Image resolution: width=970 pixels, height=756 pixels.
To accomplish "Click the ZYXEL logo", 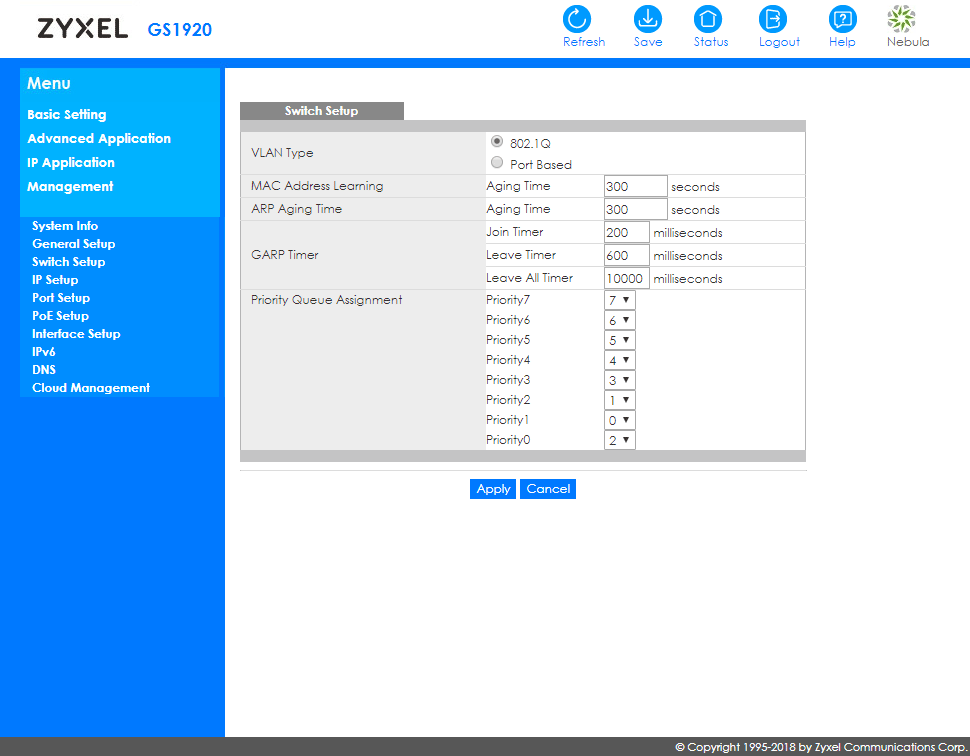I will 83,29.
